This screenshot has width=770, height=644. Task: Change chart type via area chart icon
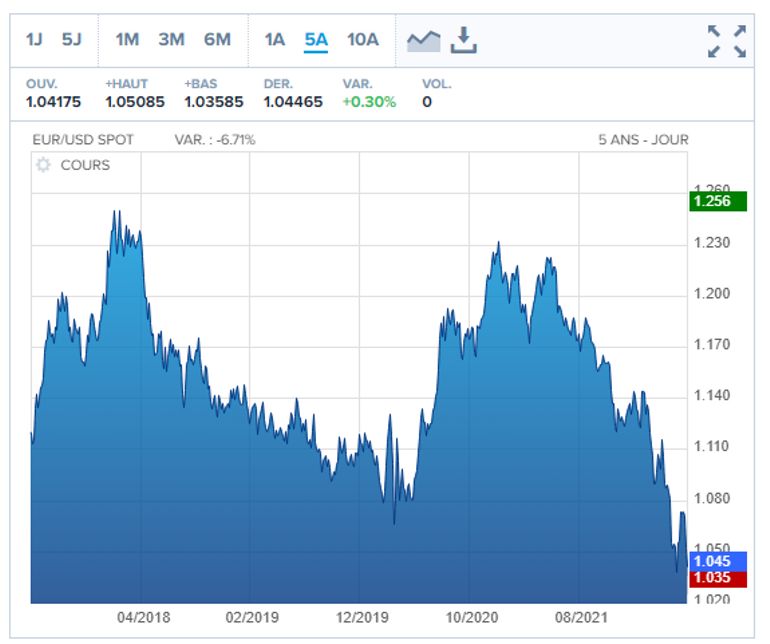pos(423,40)
